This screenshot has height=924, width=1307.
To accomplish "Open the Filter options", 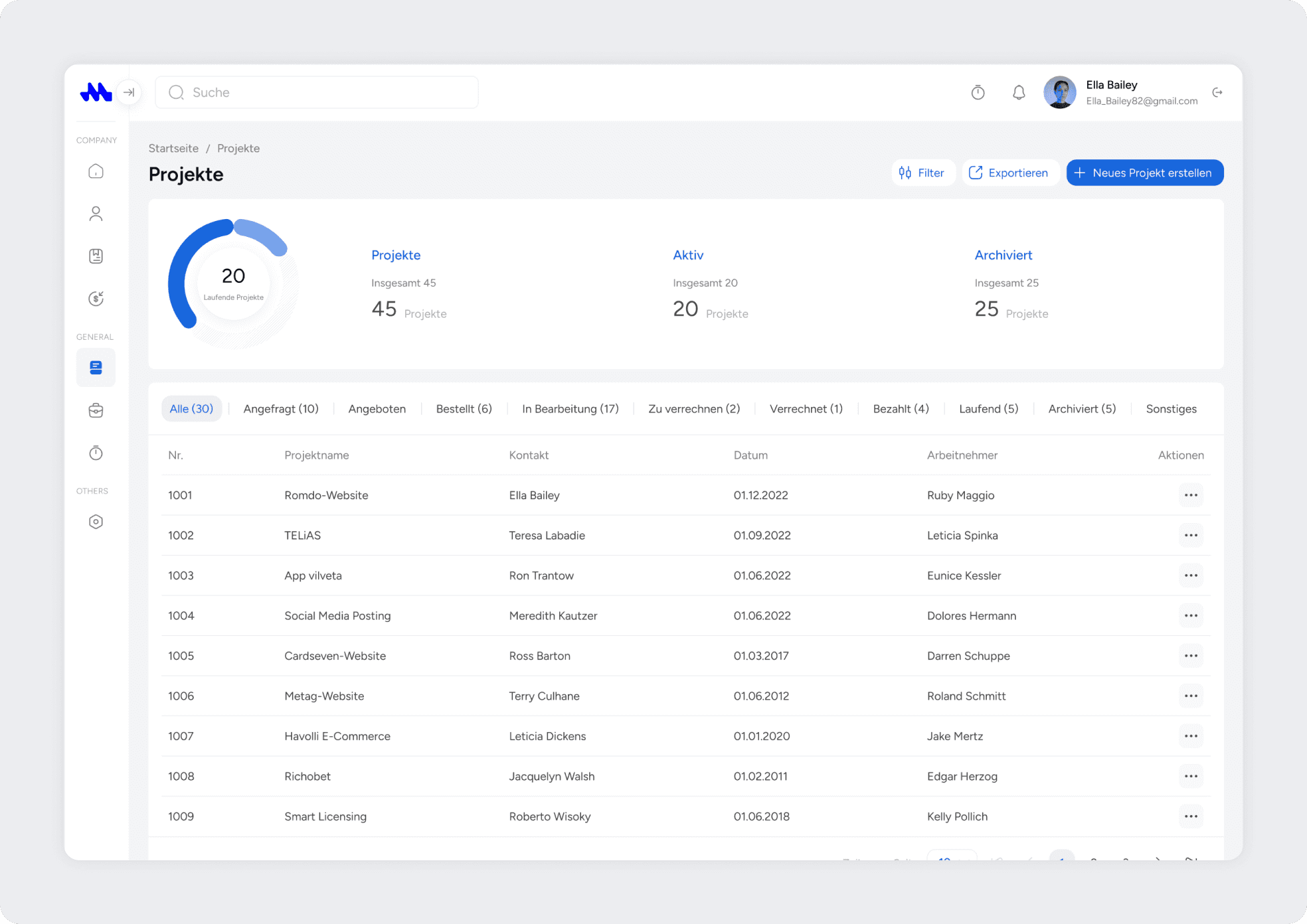I will point(922,173).
